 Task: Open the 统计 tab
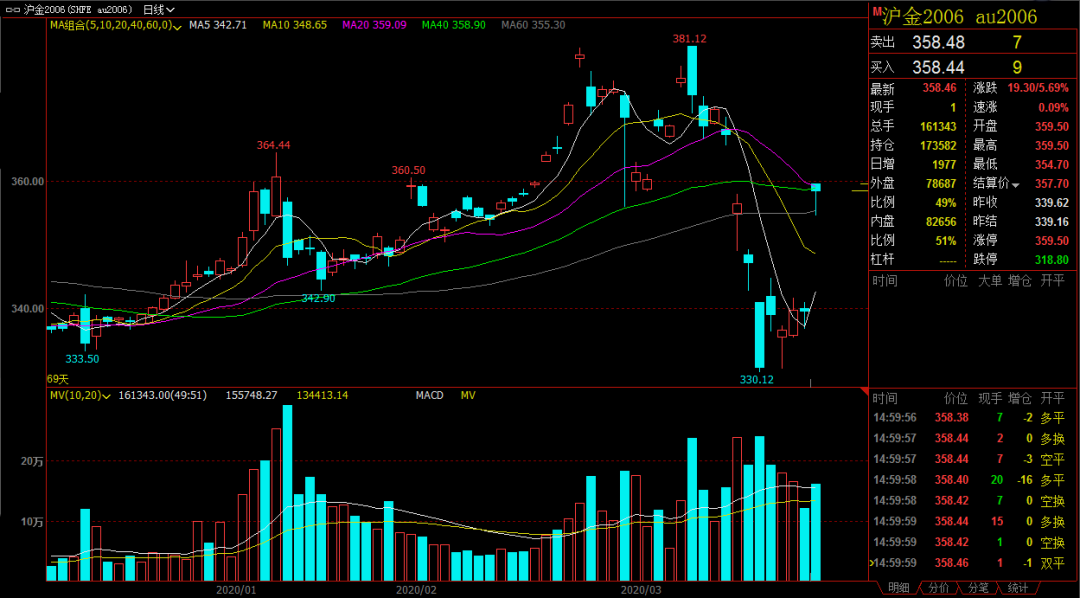(1017, 588)
